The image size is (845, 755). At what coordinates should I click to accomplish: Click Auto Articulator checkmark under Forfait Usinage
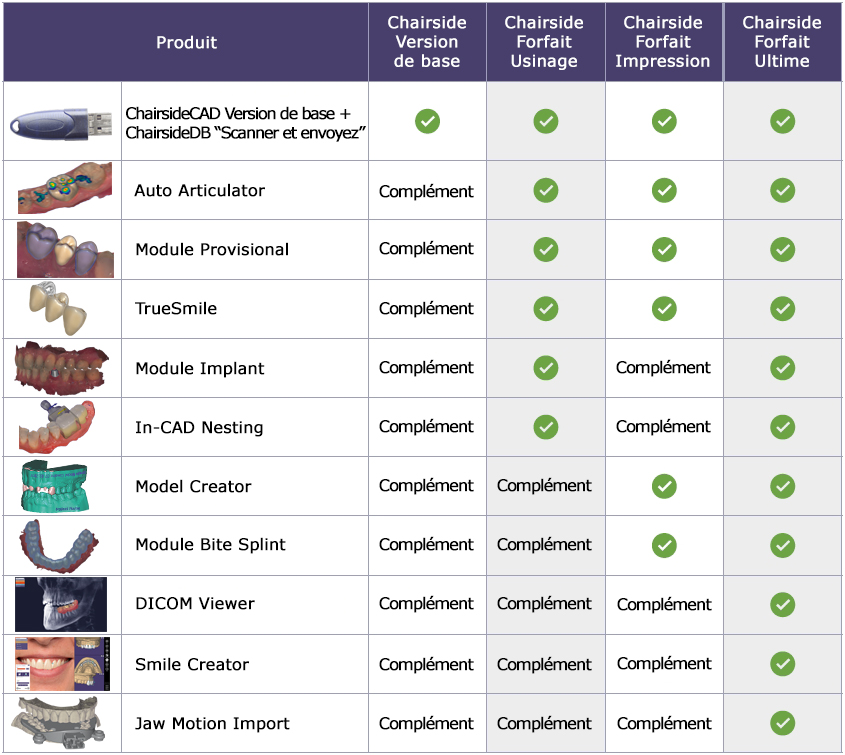(546, 190)
